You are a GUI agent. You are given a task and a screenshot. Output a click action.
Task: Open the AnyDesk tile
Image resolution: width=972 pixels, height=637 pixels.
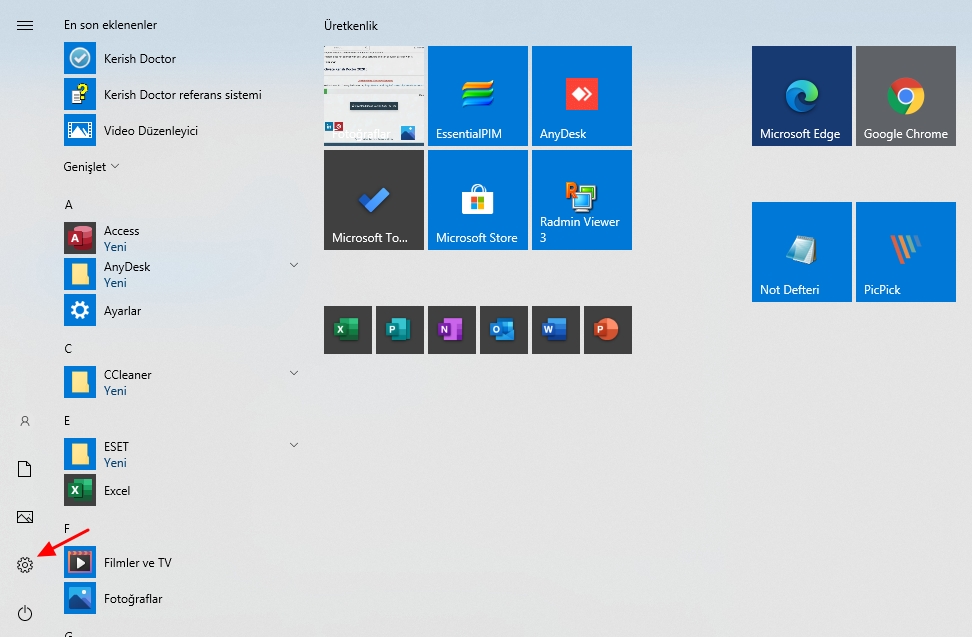pyautogui.click(x=582, y=96)
